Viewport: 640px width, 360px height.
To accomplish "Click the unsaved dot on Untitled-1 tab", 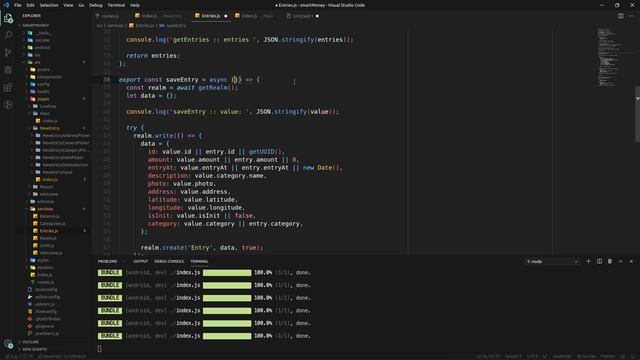I will coord(317,16).
